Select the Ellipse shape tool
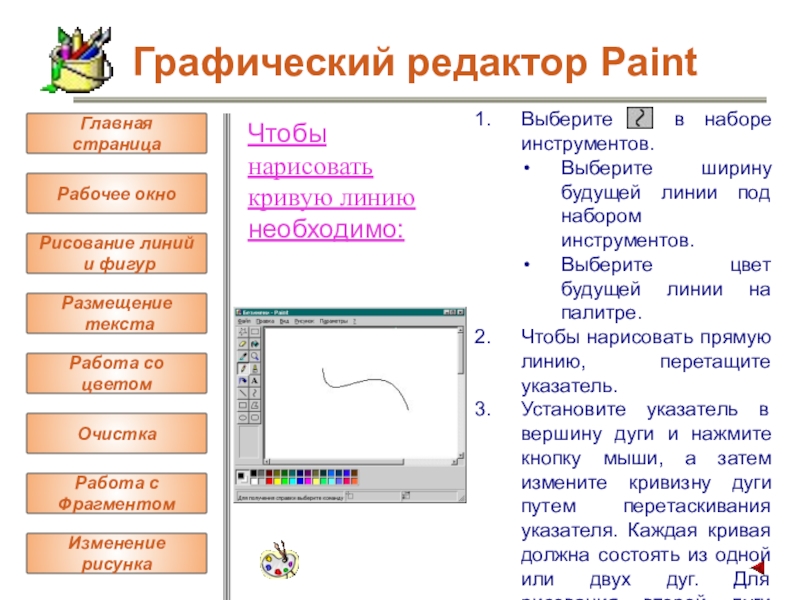800x600 pixels. point(243,417)
